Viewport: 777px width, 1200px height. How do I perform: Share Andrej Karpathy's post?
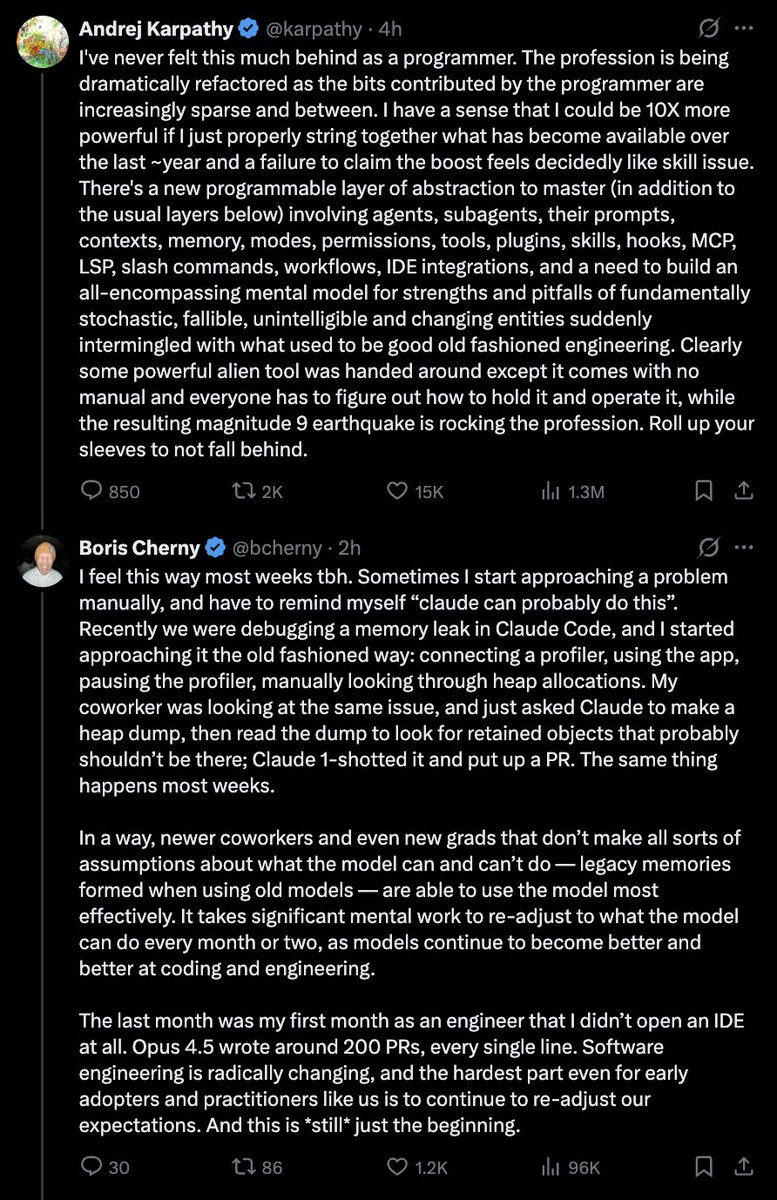tap(744, 491)
